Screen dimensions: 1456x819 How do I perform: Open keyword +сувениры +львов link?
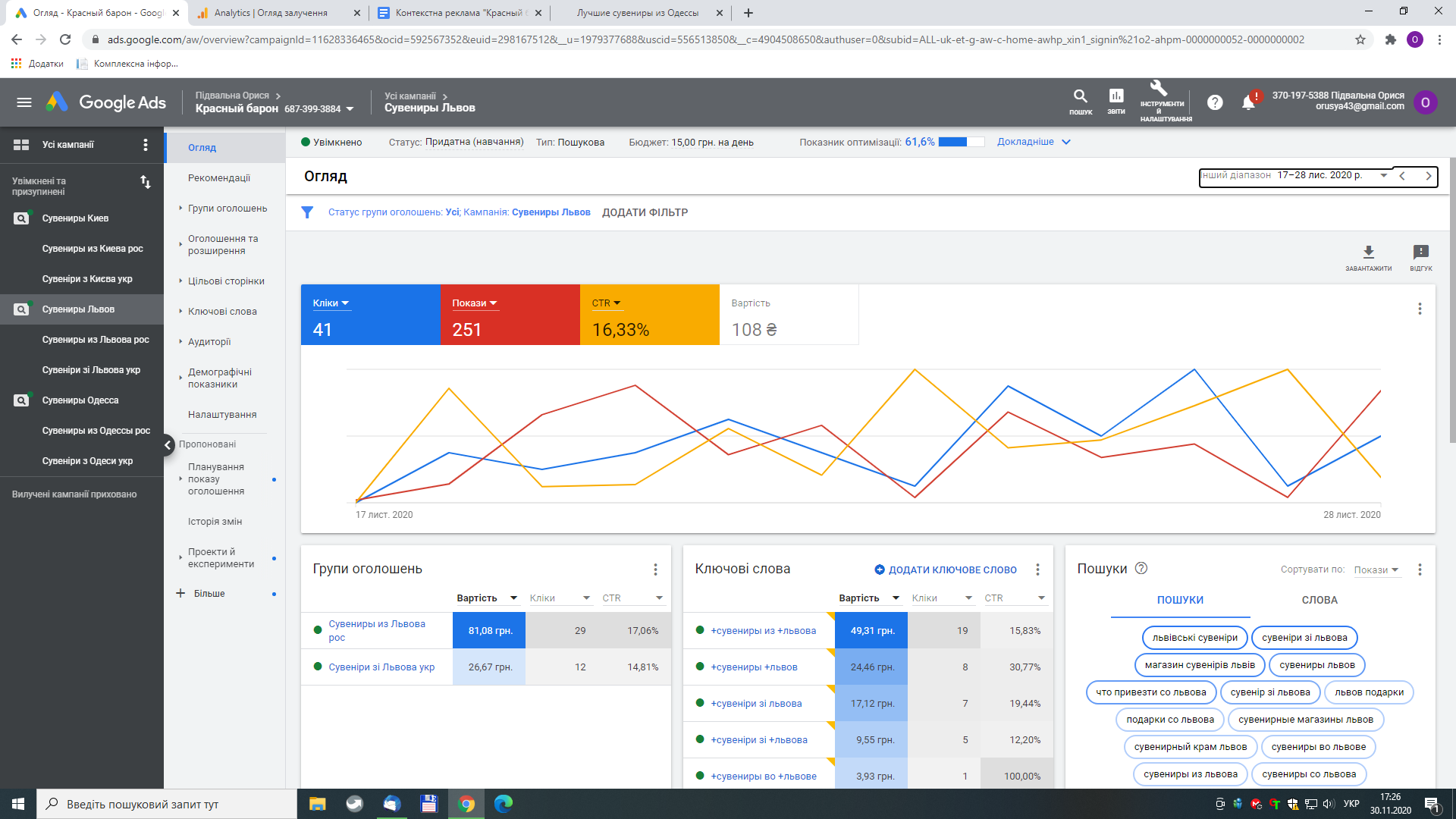(x=754, y=667)
